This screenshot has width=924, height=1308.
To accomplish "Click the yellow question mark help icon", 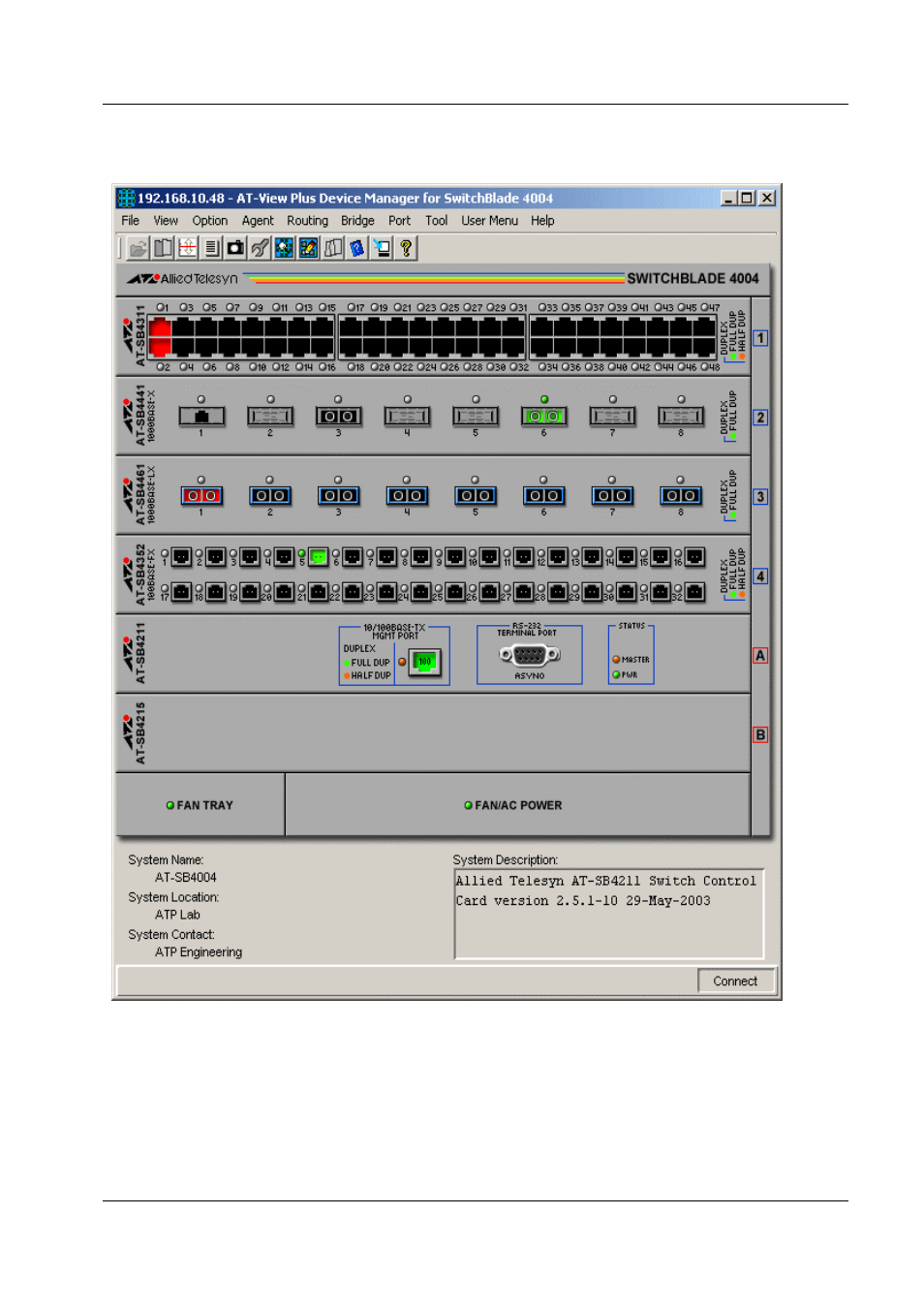I will [406, 248].
